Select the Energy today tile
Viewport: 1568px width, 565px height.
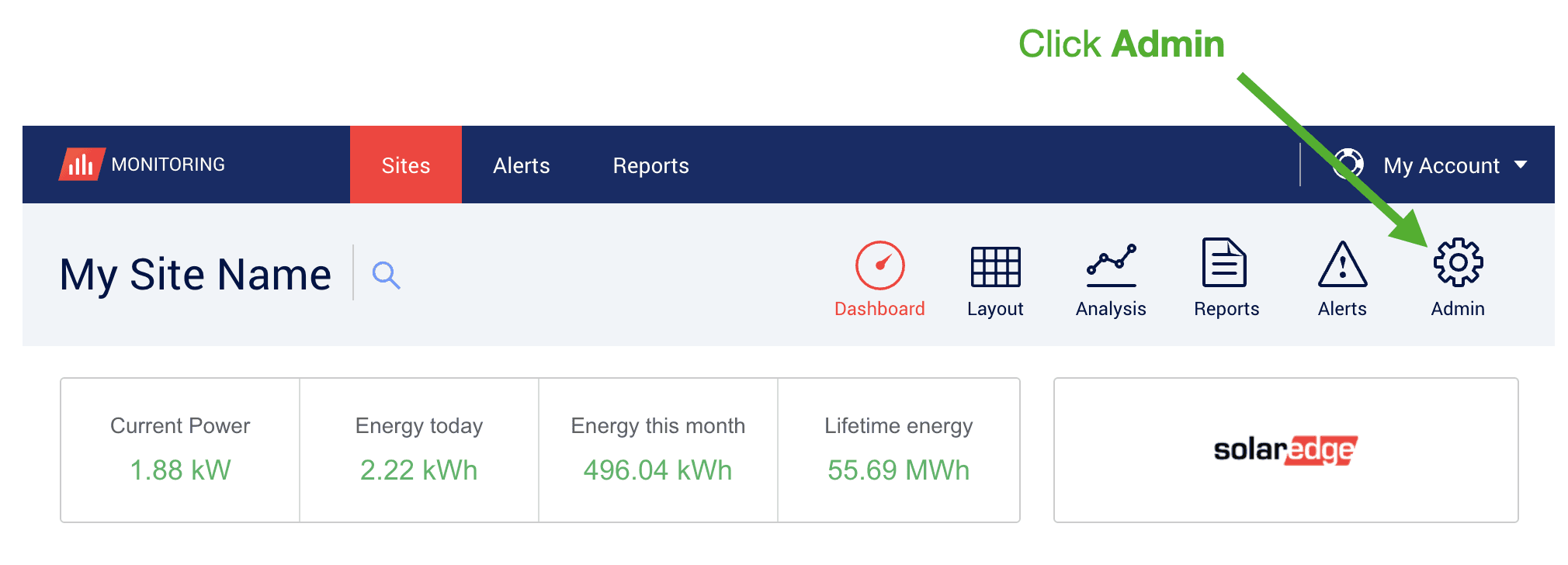pos(419,450)
